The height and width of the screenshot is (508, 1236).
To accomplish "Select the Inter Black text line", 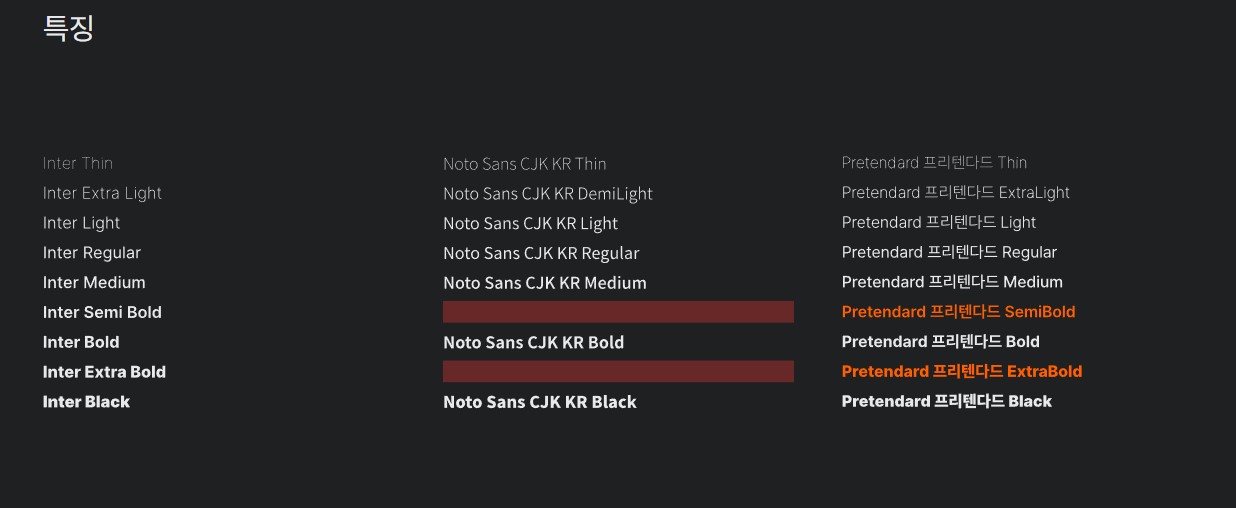I will [x=86, y=401].
